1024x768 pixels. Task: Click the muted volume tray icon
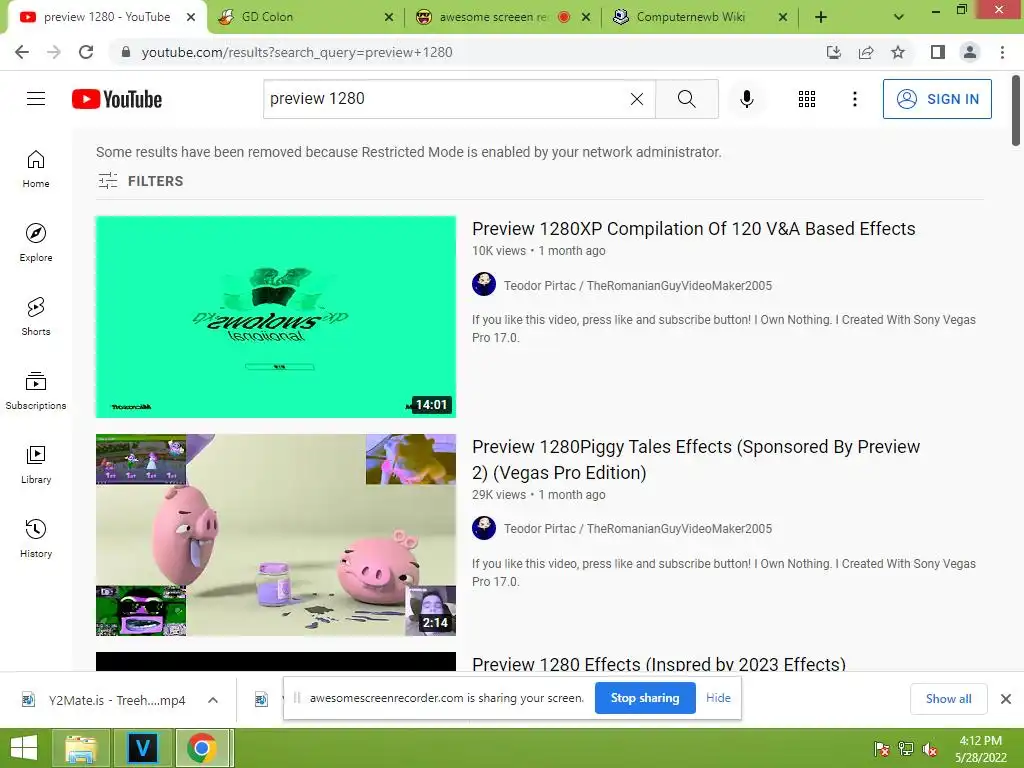(x=930, y=749)
